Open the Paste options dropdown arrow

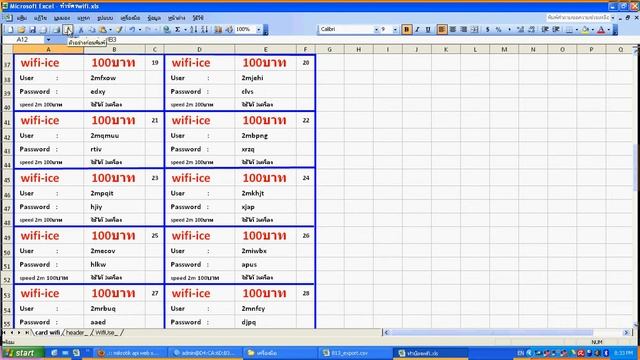click(110, 29)
